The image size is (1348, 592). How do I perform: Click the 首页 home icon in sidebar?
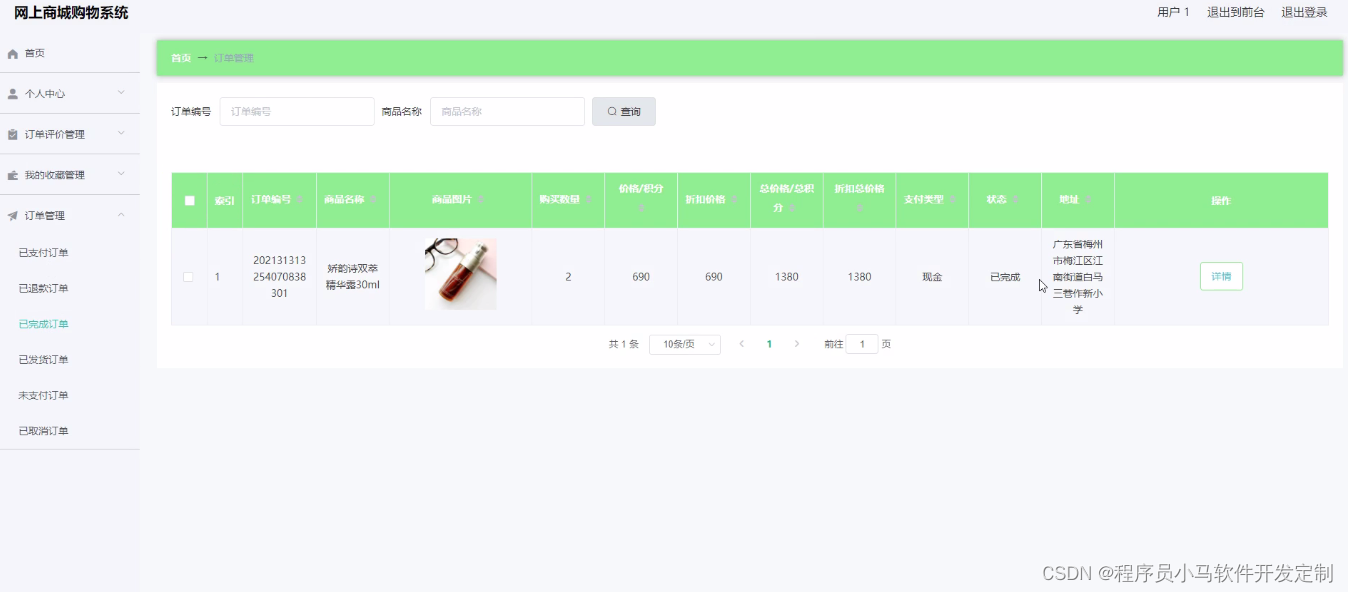(x=12, y=53)
